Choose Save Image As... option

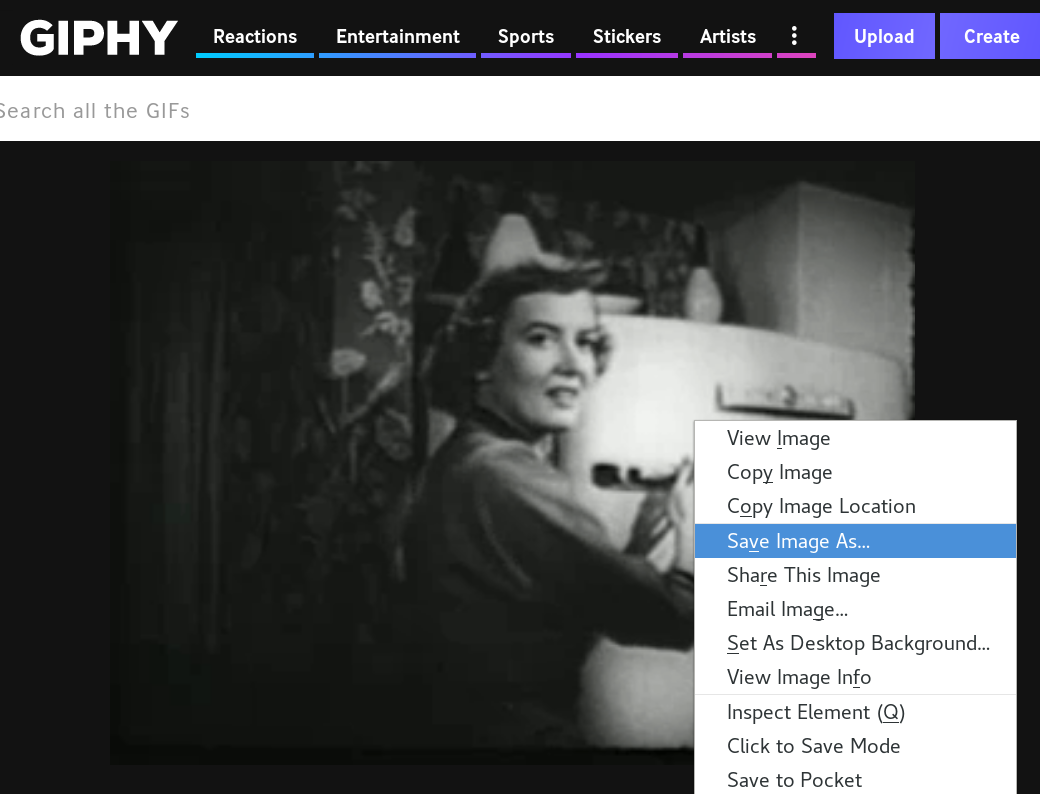[798, 541]
